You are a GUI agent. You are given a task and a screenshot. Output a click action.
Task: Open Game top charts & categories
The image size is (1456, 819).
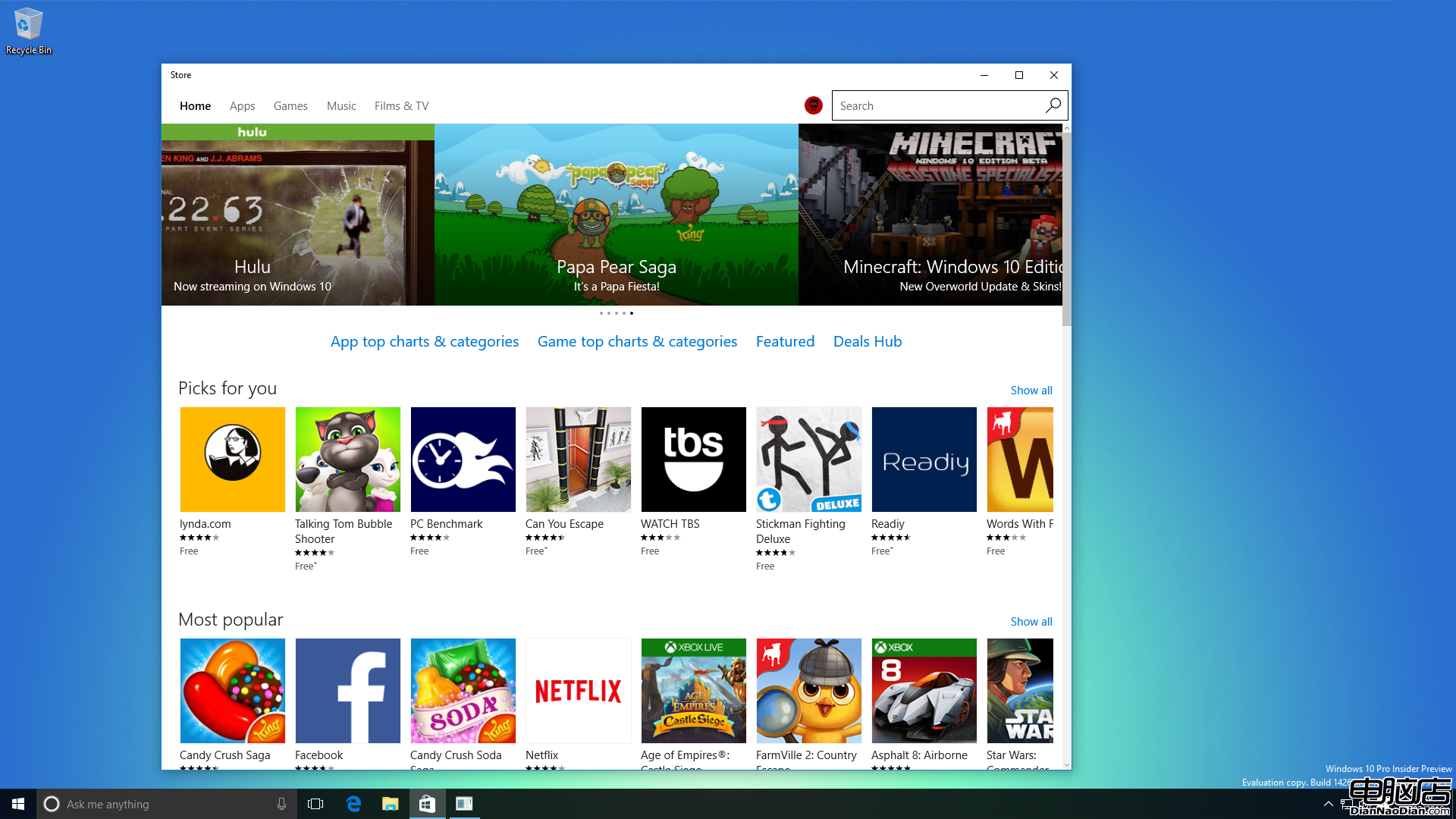pyautogui.click(x=637, y=342)
